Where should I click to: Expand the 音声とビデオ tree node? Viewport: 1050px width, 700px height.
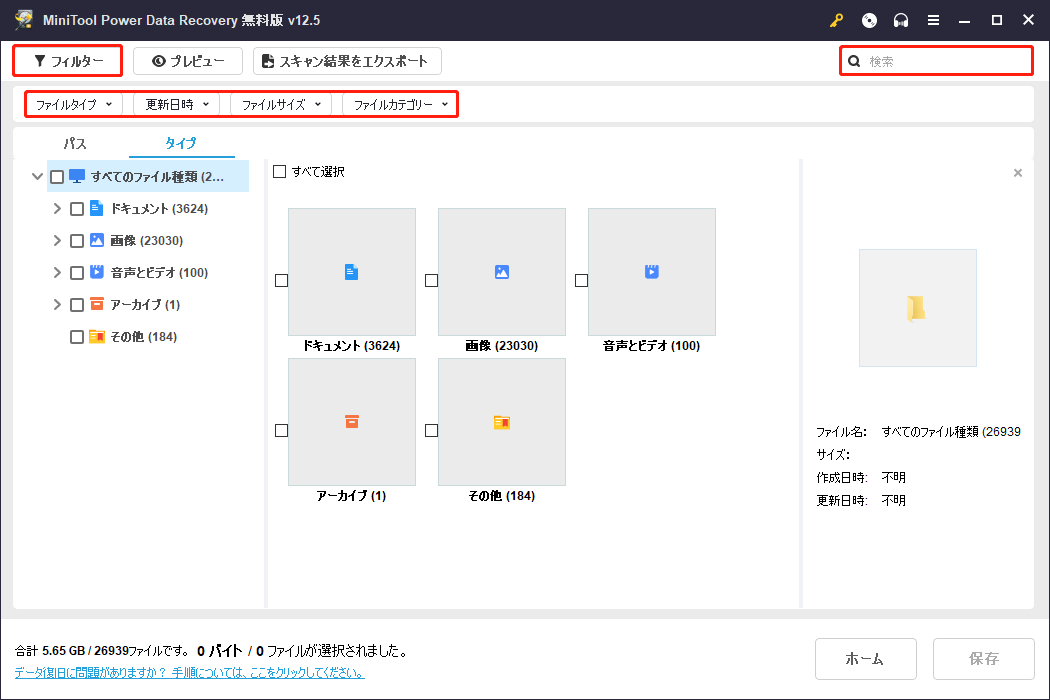point(57,273)
